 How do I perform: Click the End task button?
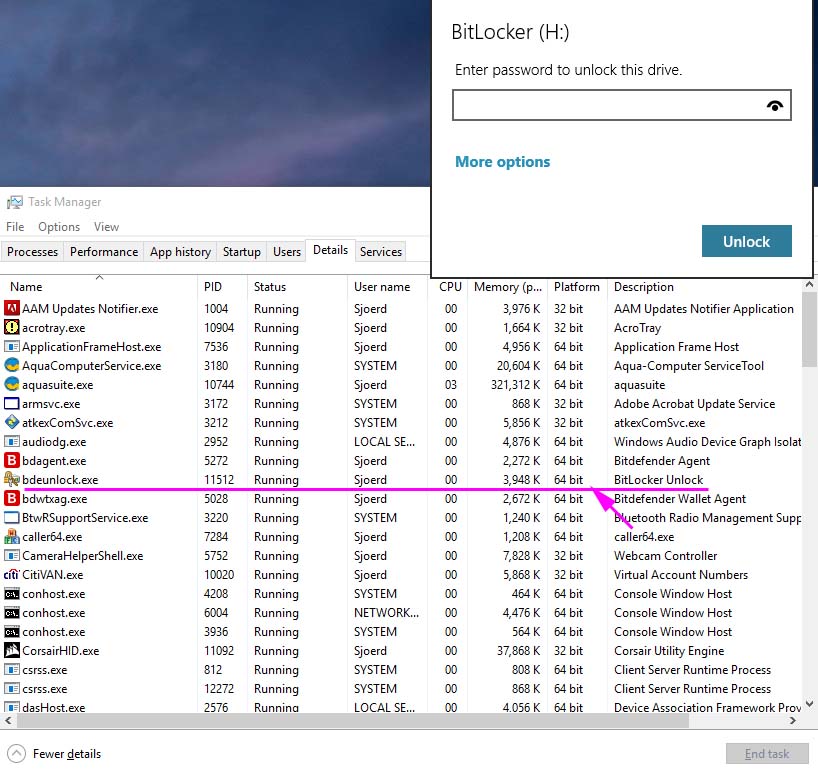[x=767, y=754]
